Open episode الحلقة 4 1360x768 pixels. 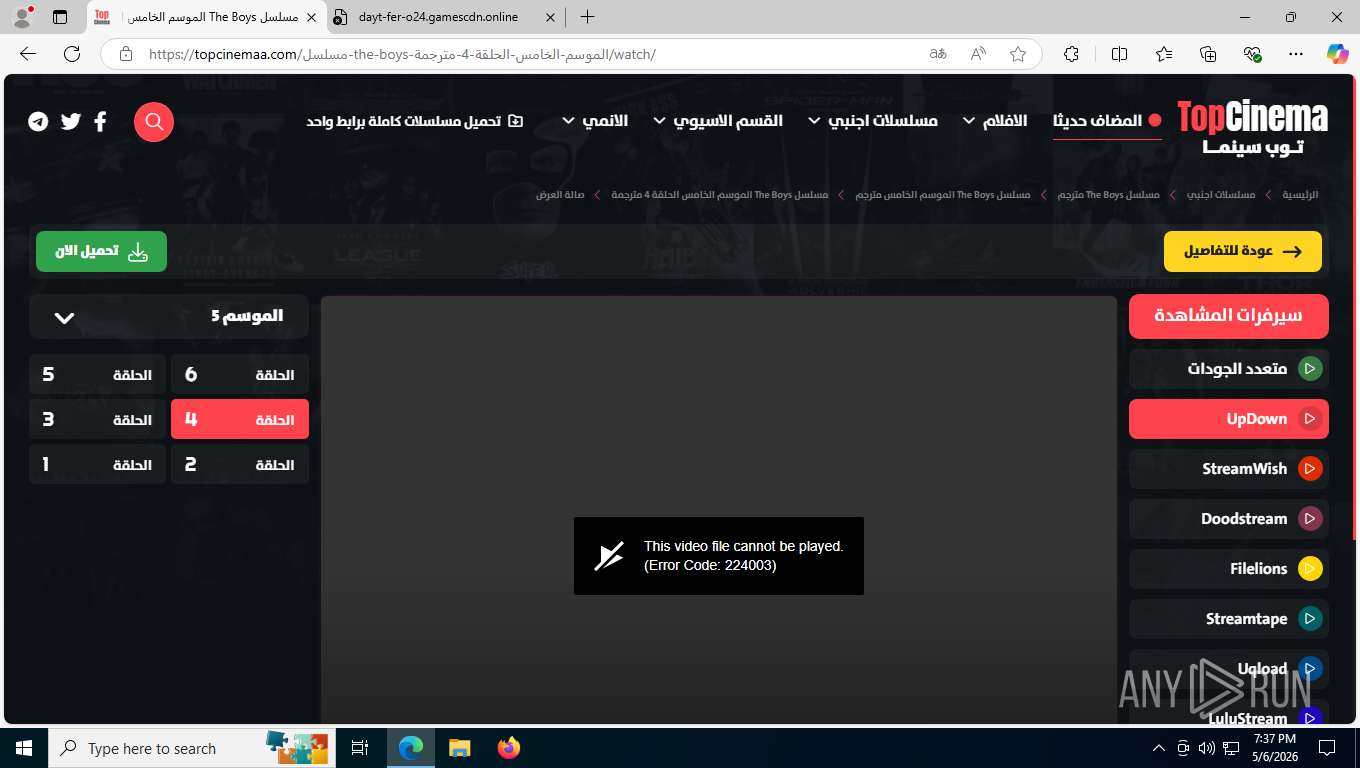pos(240,420)
